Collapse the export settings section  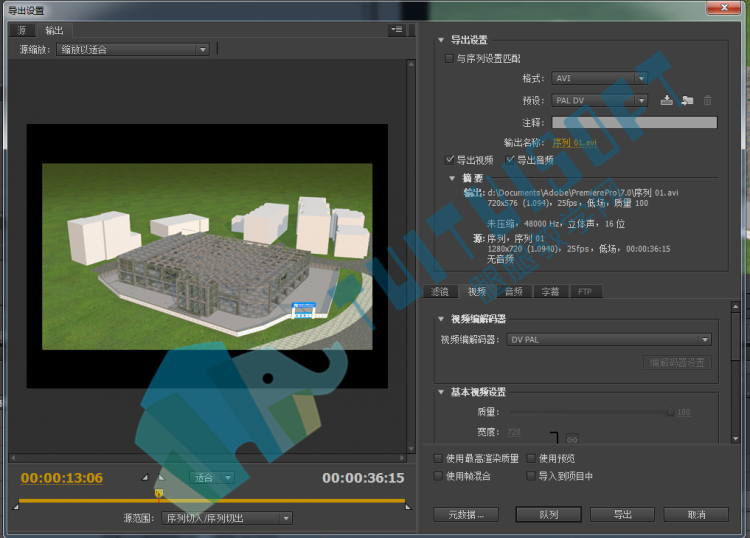pos(441,40)
